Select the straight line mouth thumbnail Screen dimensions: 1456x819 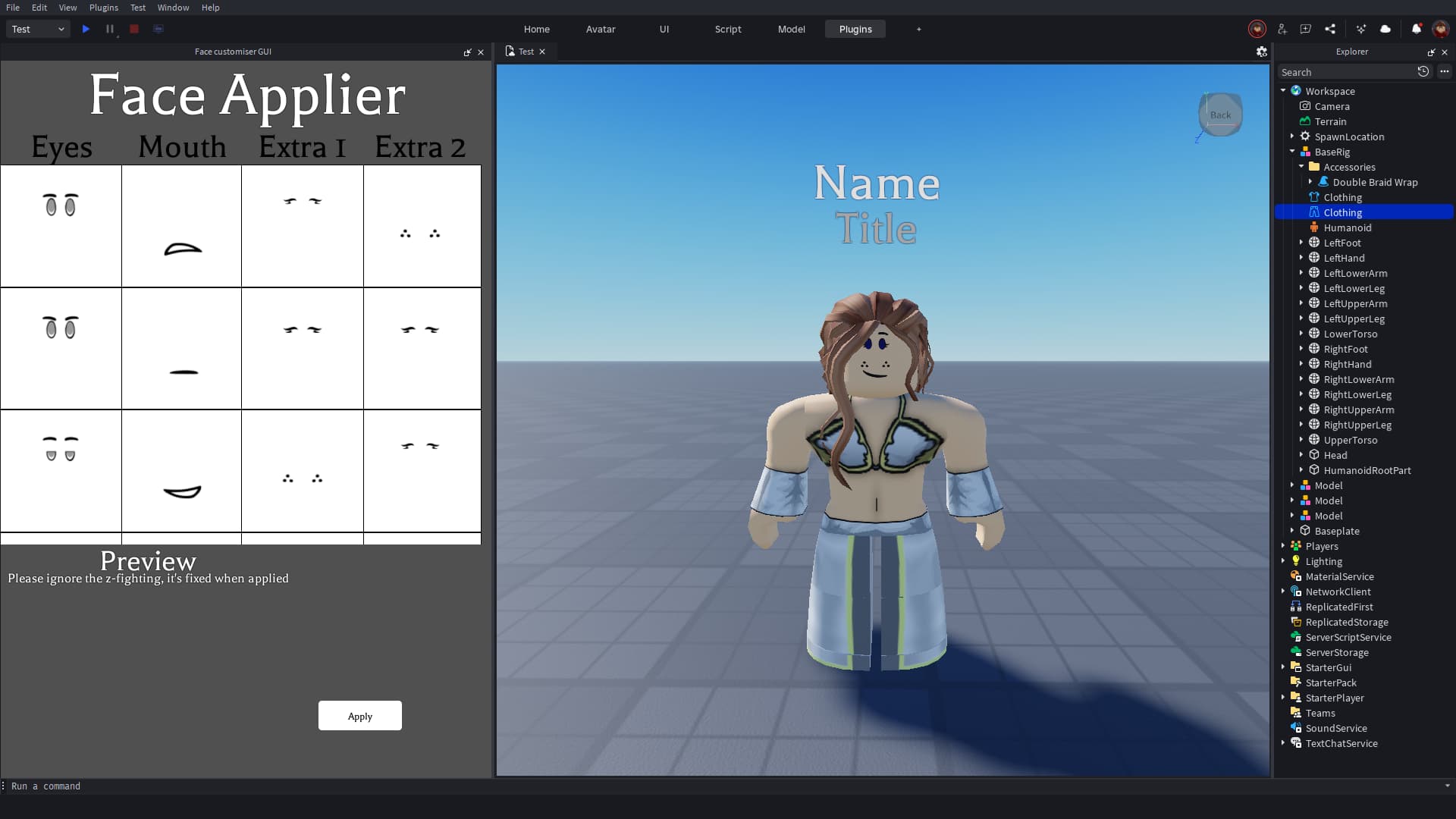point(182,349)
